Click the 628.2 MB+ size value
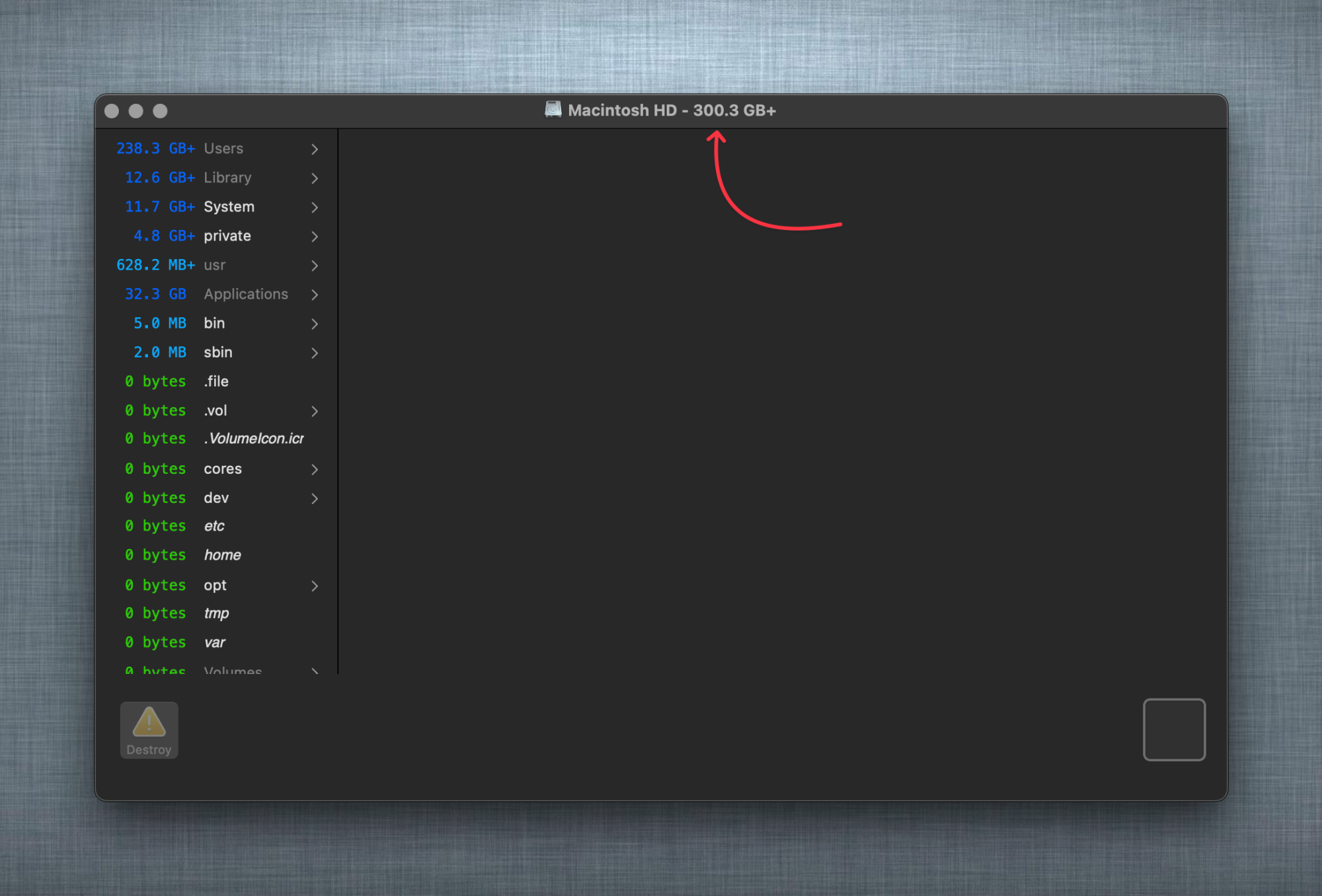 (156, 265)
